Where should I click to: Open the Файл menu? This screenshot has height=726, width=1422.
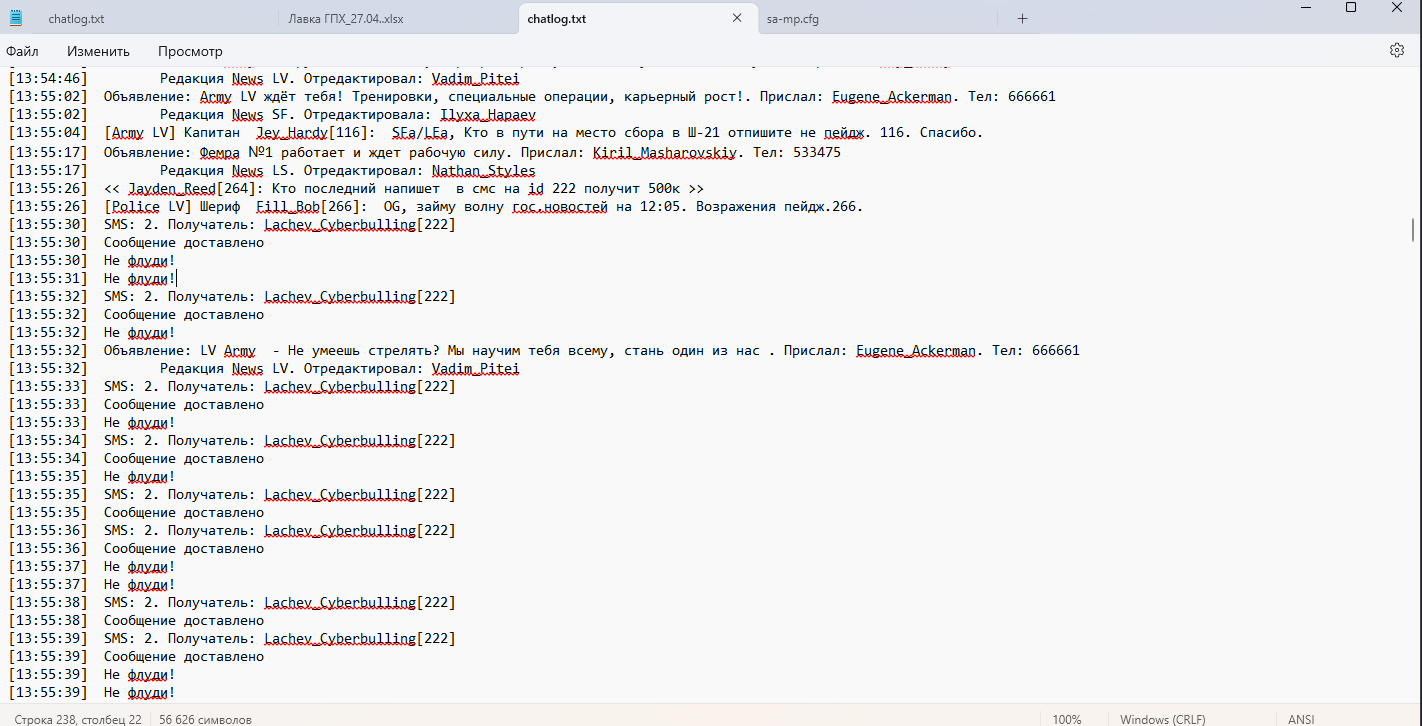[x=22, y=51]
